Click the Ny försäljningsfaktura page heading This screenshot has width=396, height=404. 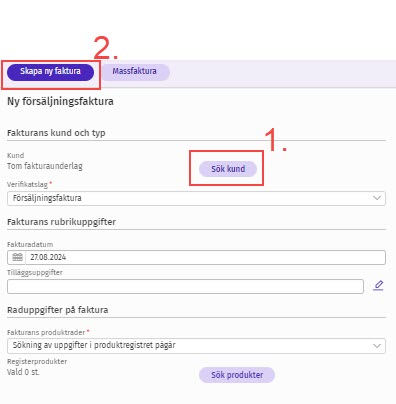(x=60, y=101)
